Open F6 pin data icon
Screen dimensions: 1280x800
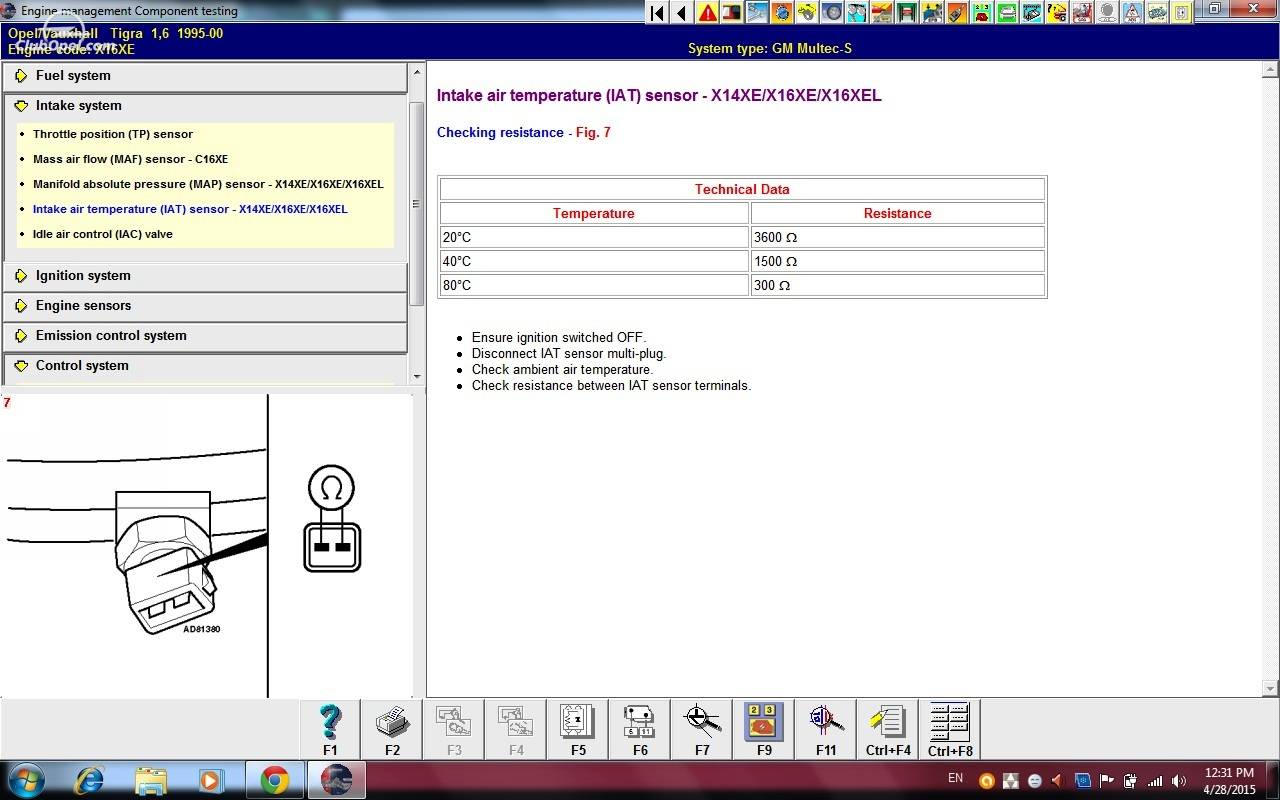pyautogui.click(x=640, y=729)
